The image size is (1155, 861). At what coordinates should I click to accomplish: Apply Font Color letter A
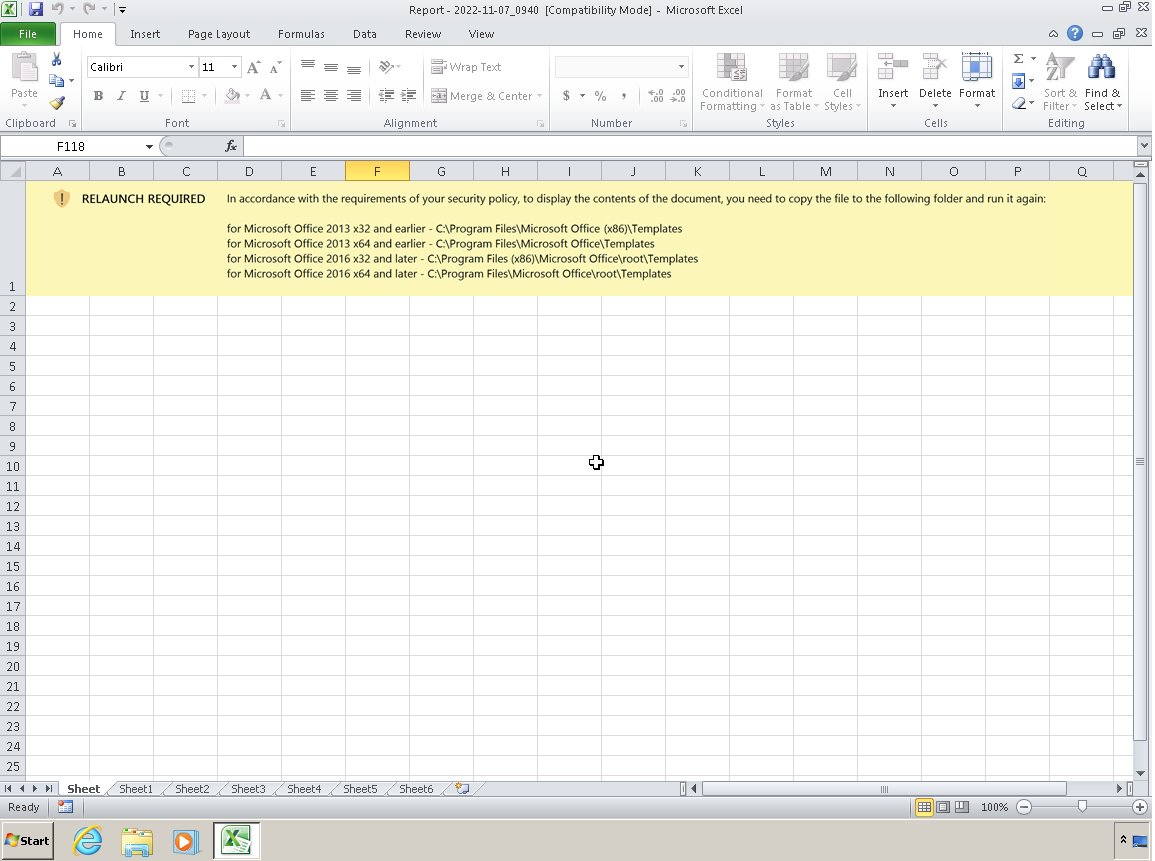[x=265, y=96]
